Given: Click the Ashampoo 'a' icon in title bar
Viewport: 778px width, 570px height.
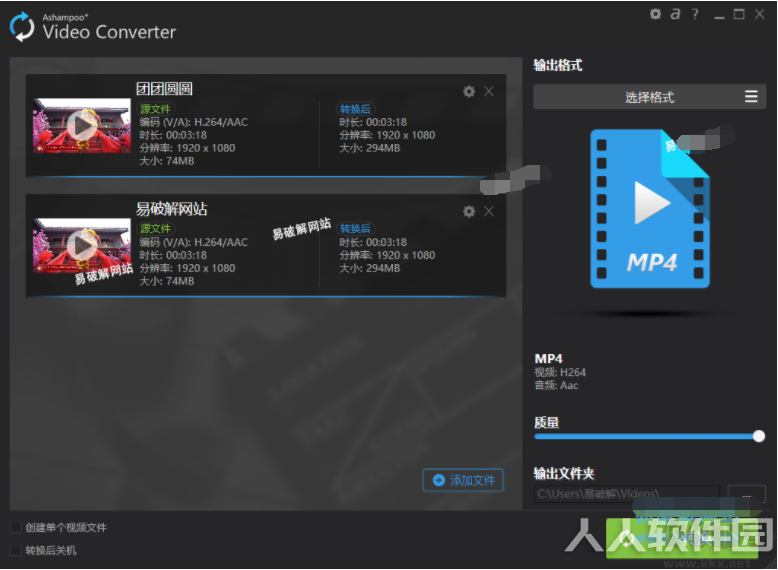Looking at the screenshot, I should (675, 14).
